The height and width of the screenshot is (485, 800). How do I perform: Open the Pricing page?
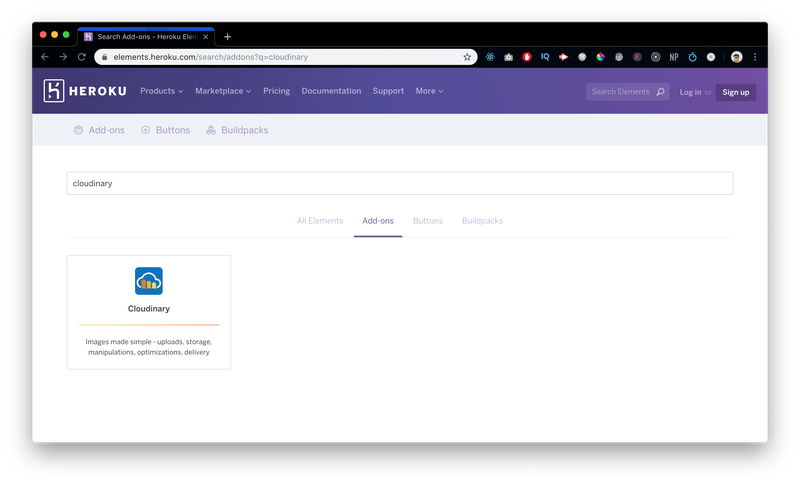[277, 91]
